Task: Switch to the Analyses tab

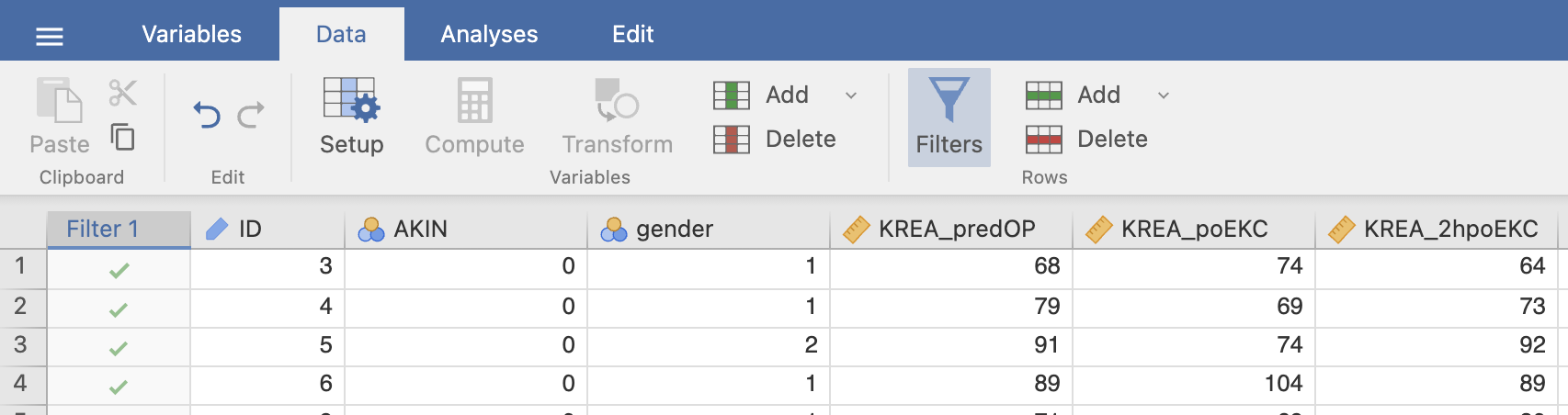Action: [489, 34]
